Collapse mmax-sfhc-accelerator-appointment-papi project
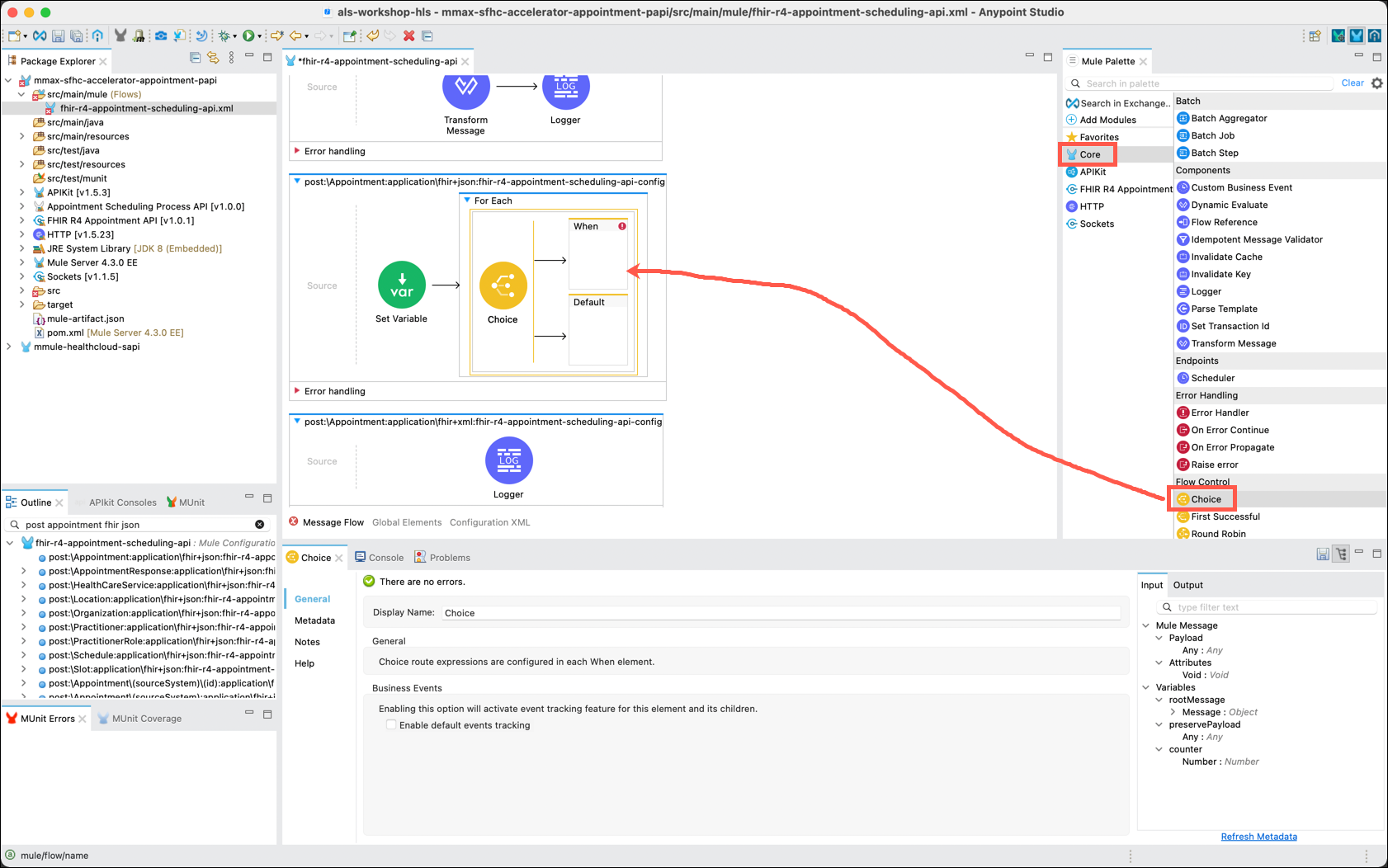This screenshot has width=1388, height=868. (8, 81)
